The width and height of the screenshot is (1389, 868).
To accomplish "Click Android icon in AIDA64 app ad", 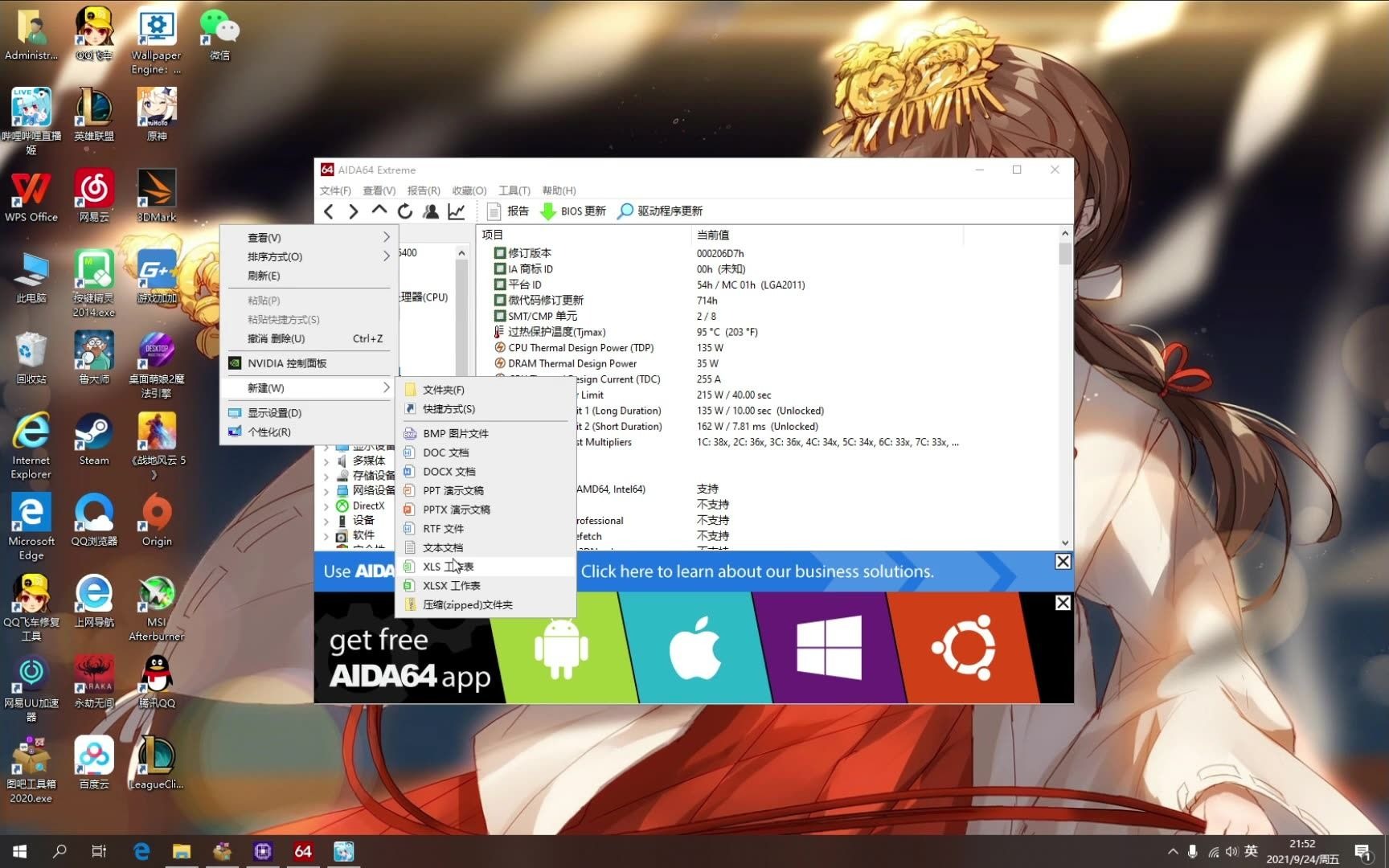I will (561, 648).
